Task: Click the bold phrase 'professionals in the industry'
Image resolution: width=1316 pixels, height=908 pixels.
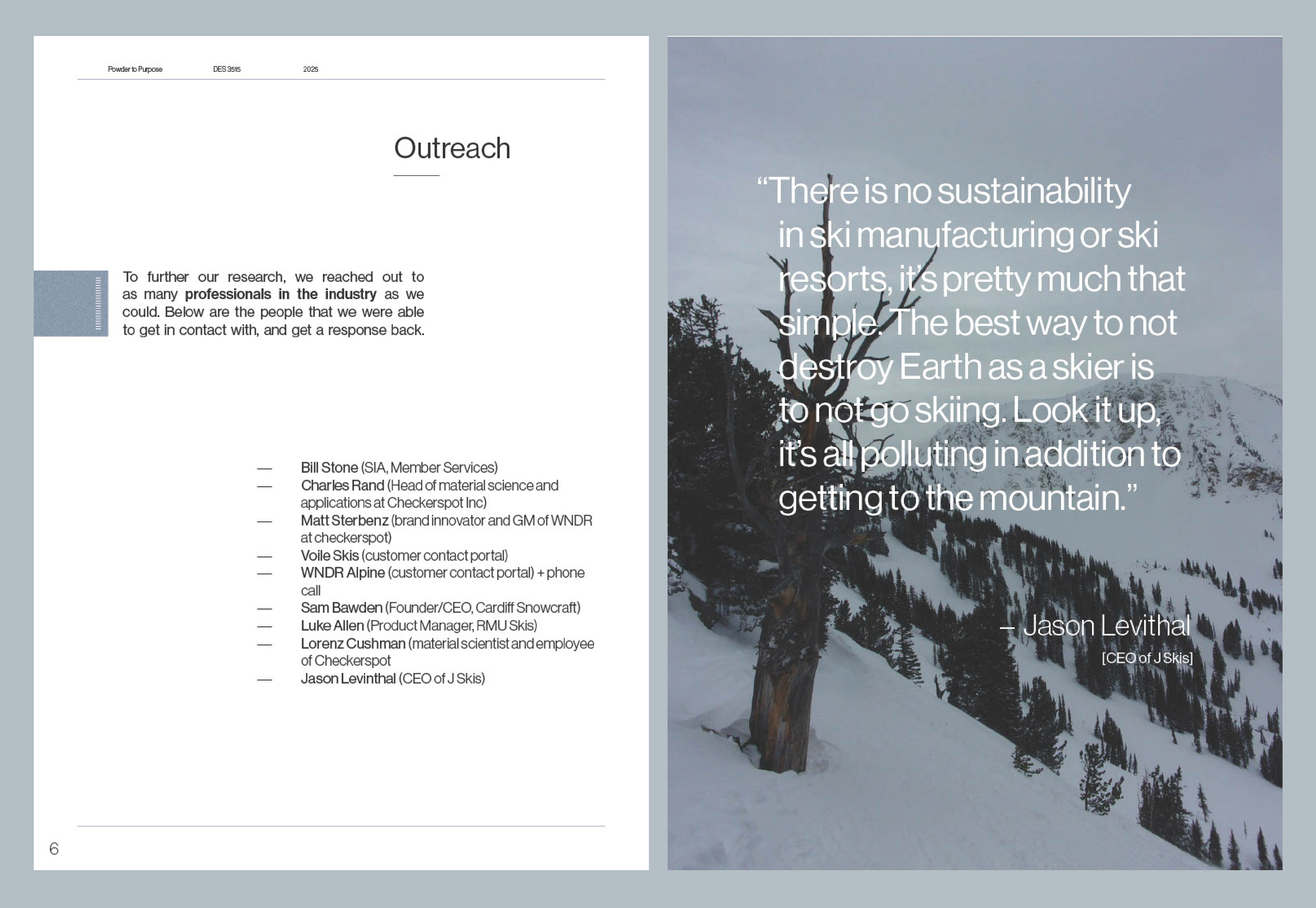Action: pos(280,294)
